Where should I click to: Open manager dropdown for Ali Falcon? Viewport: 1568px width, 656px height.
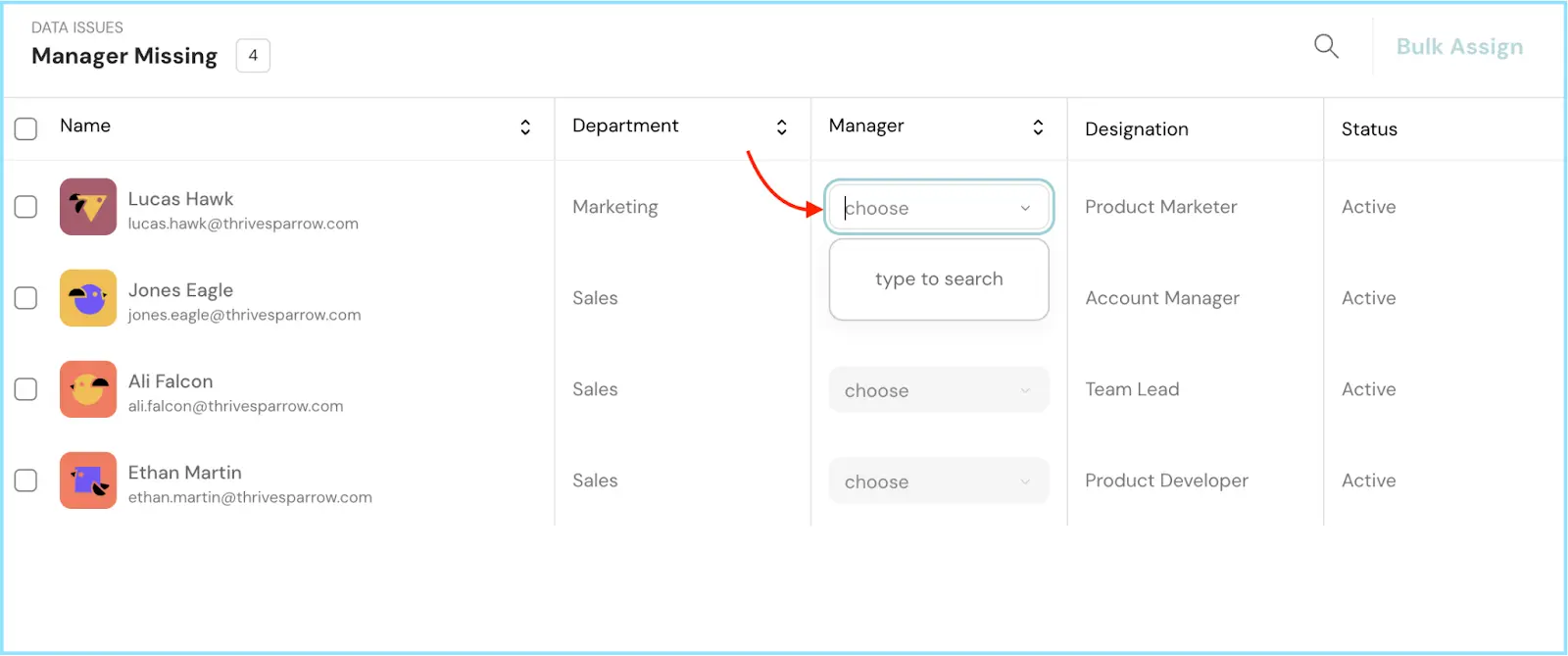tap(938, 390)
